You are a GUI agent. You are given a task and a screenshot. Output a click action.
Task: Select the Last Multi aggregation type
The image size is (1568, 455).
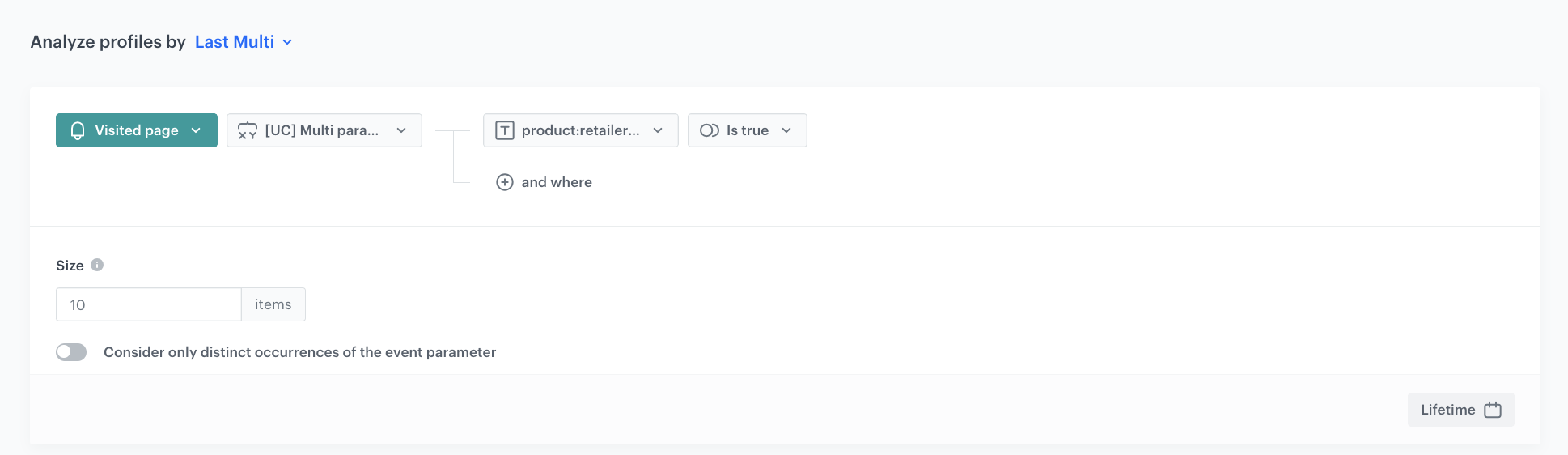click(234, 42)
